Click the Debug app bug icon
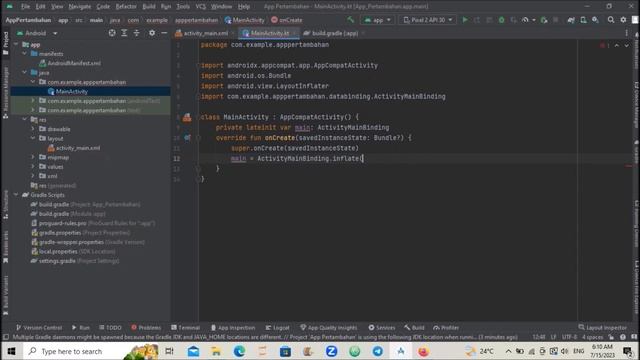The image size is (640, 360). 501,20
